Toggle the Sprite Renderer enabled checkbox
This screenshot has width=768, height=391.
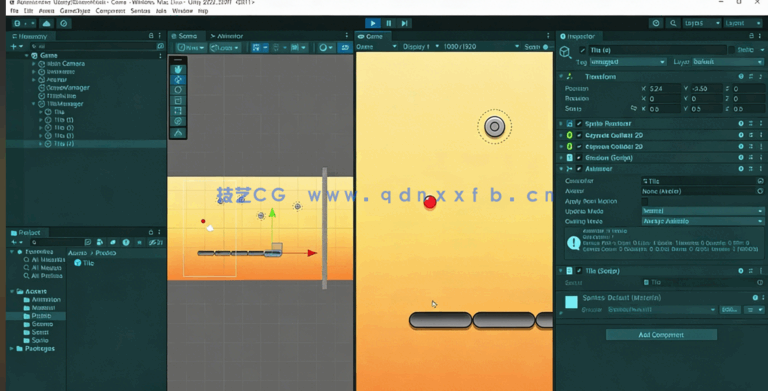(x=579, y=123)
